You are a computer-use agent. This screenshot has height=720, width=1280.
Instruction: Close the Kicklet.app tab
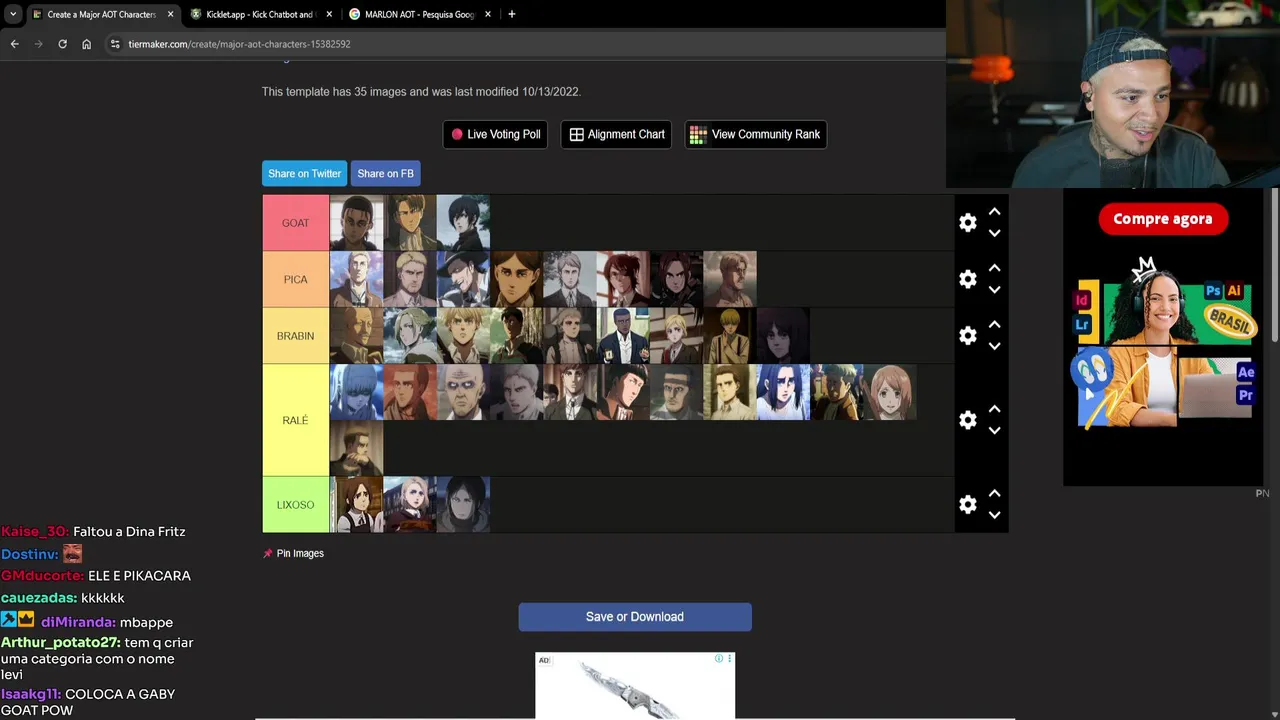coord(328,14)
